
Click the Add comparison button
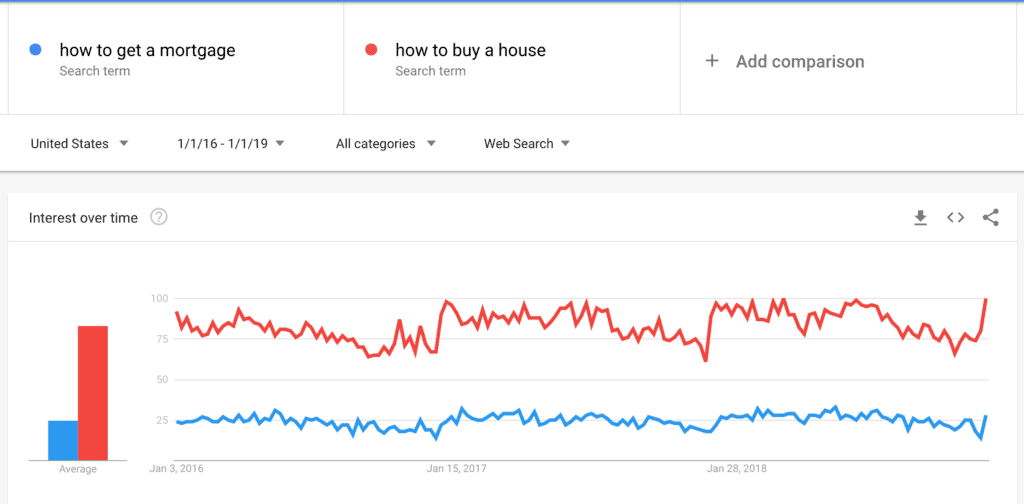click(x=785, y=61)
